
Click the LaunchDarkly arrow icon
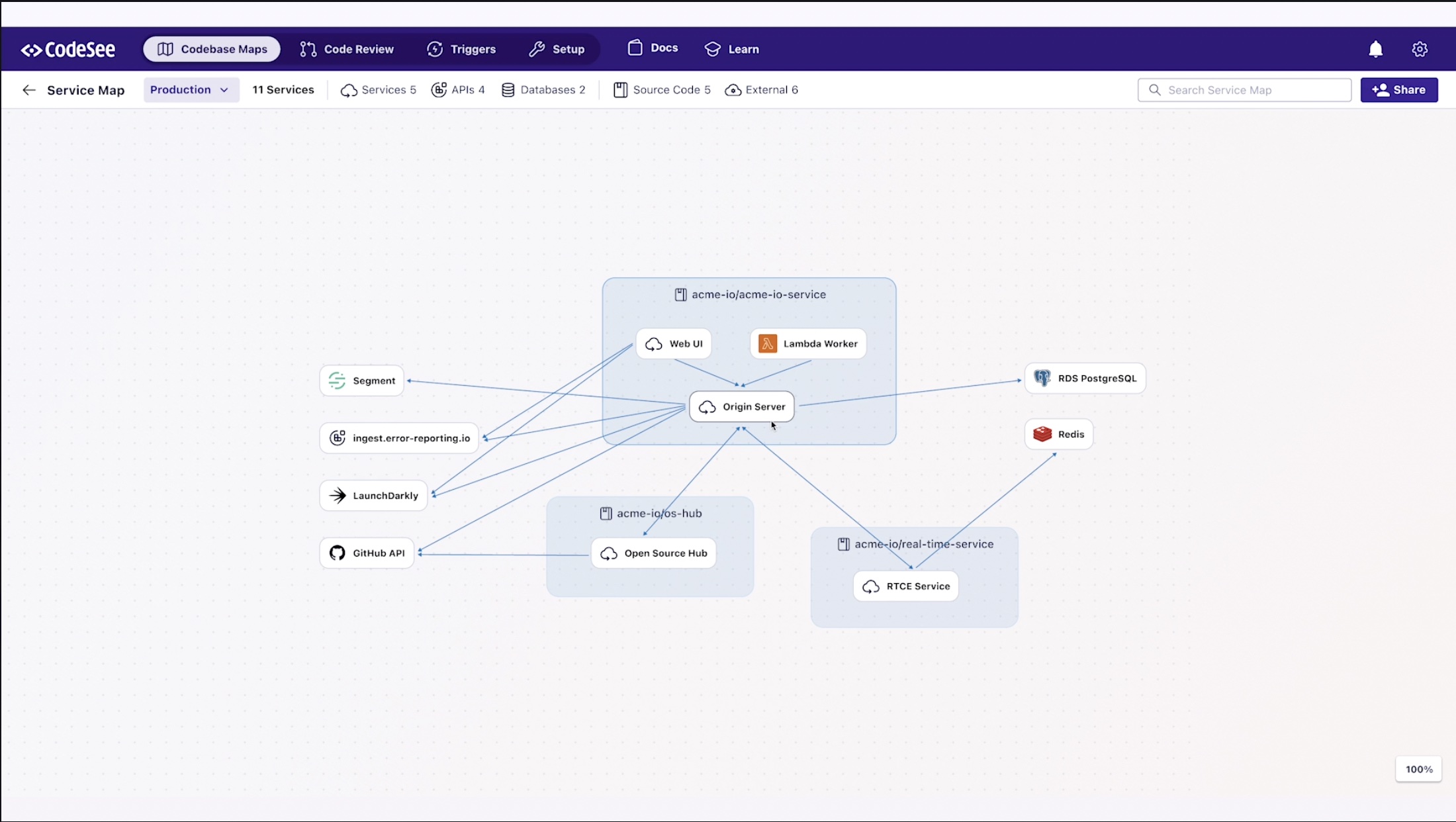(x=338, y=495)
